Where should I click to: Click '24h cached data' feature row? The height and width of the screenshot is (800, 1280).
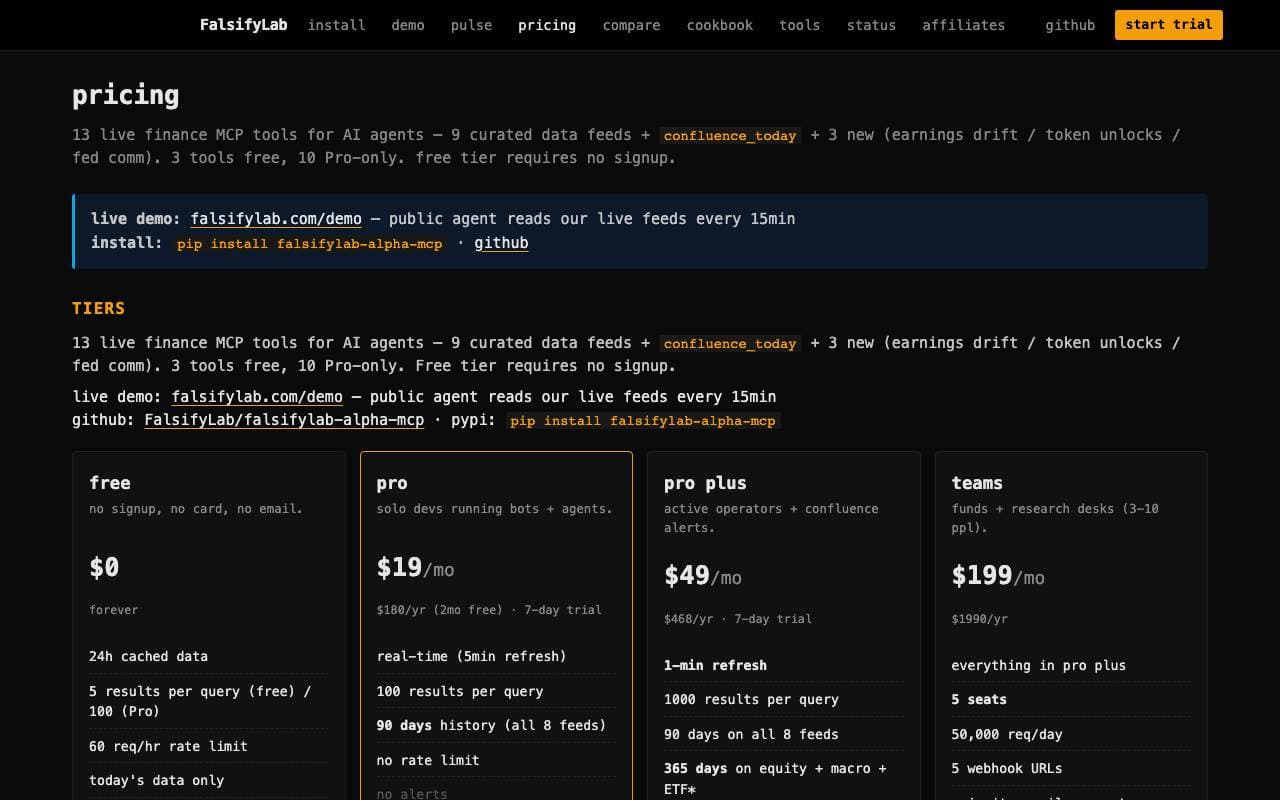(208, 657)
